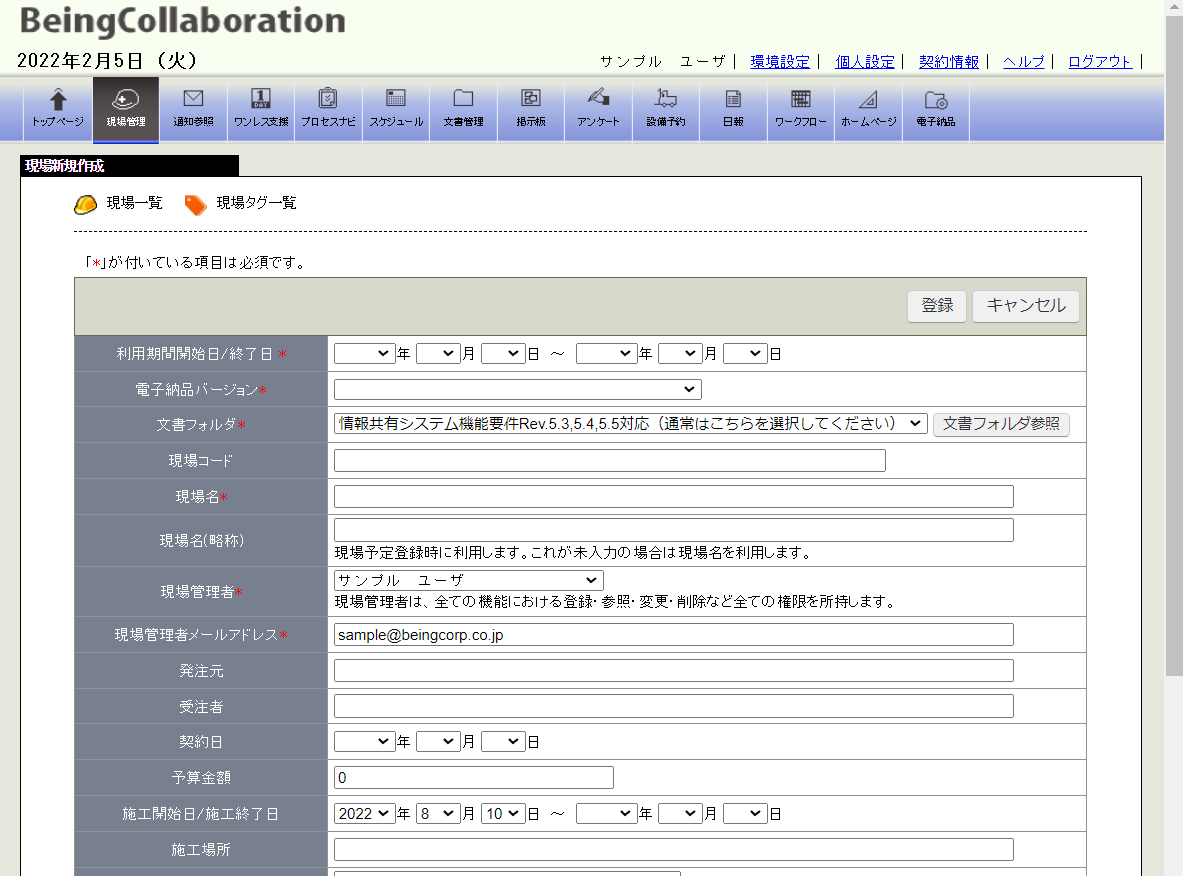1183x876 pixels.
Task: Click ログアウト link
Action: tap(1100, 62)
